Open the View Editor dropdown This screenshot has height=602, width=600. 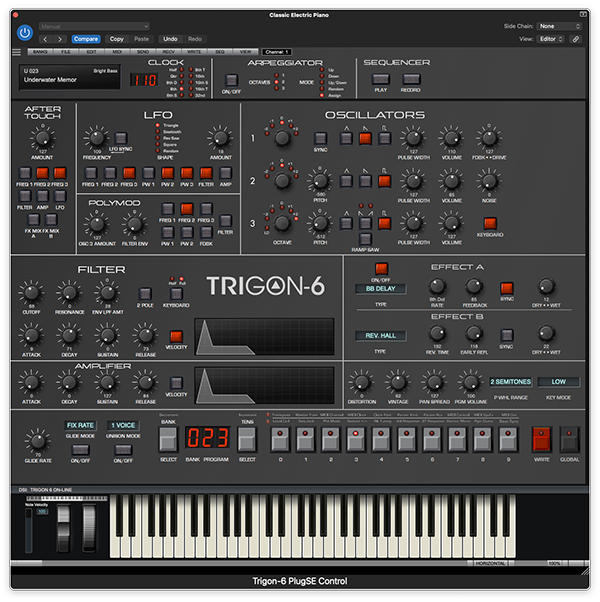[x=550, y=39]
